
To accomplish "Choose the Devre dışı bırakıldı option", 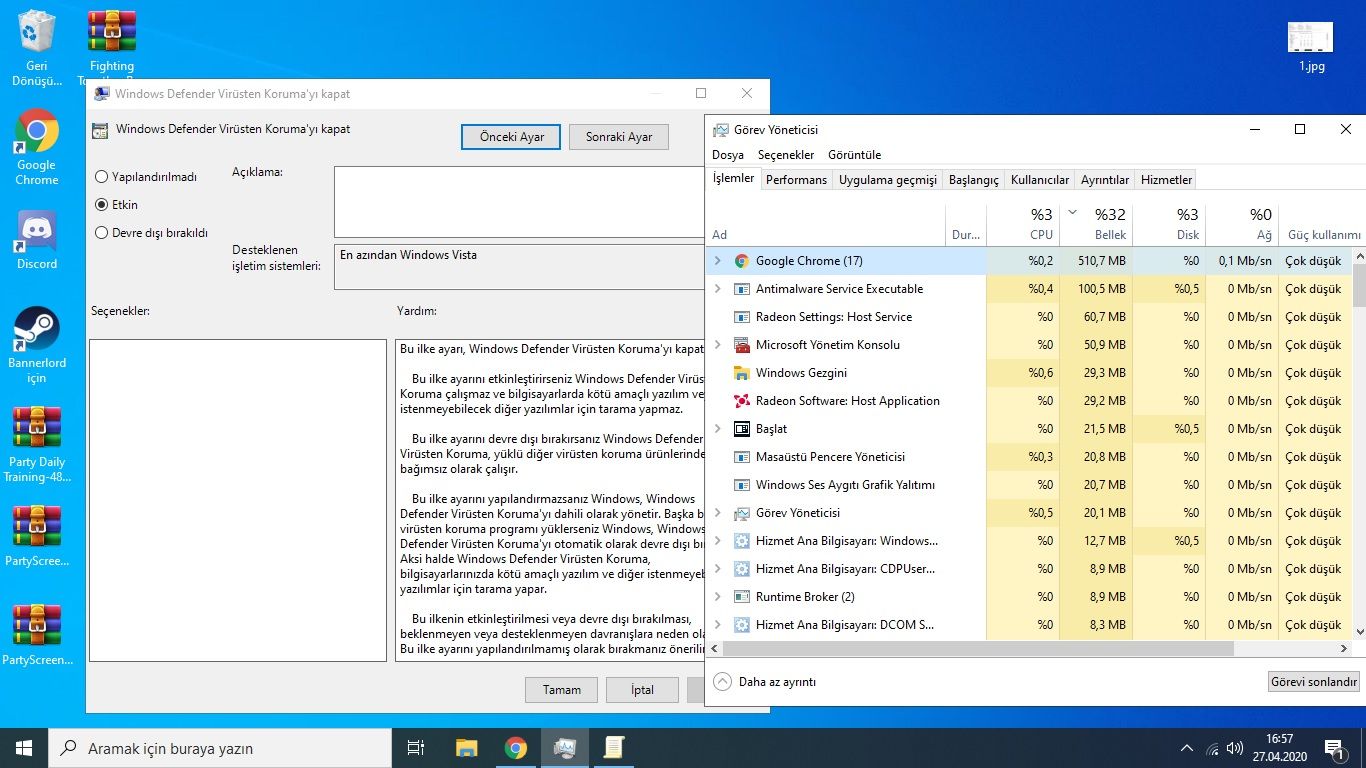I will pos(102,233).
